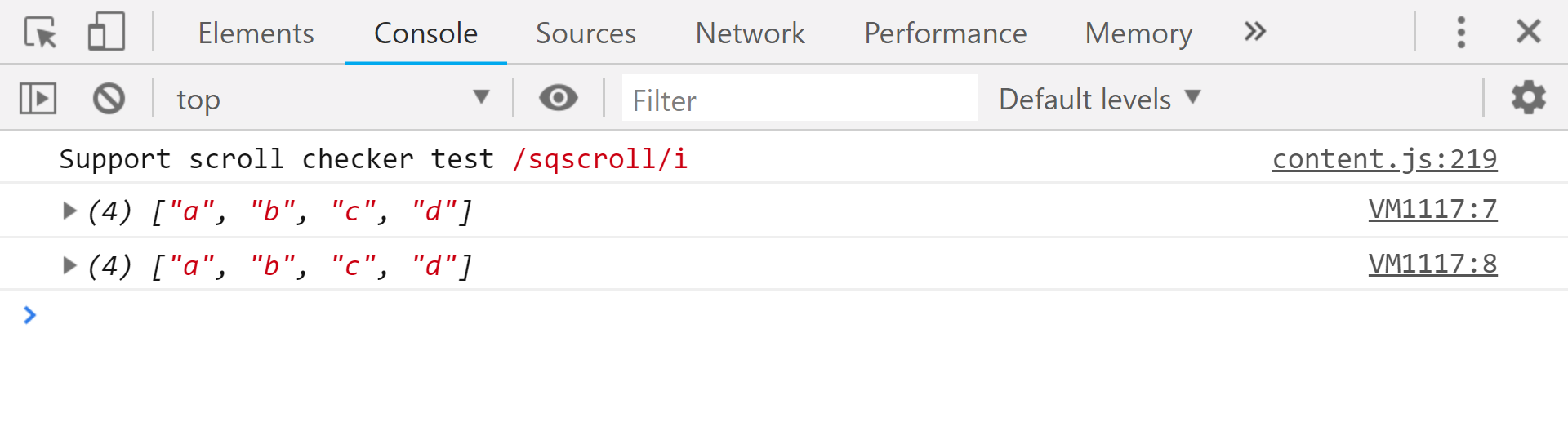Switch to the Network tab
1568x422 pixels.
click(x=750, y=33)
